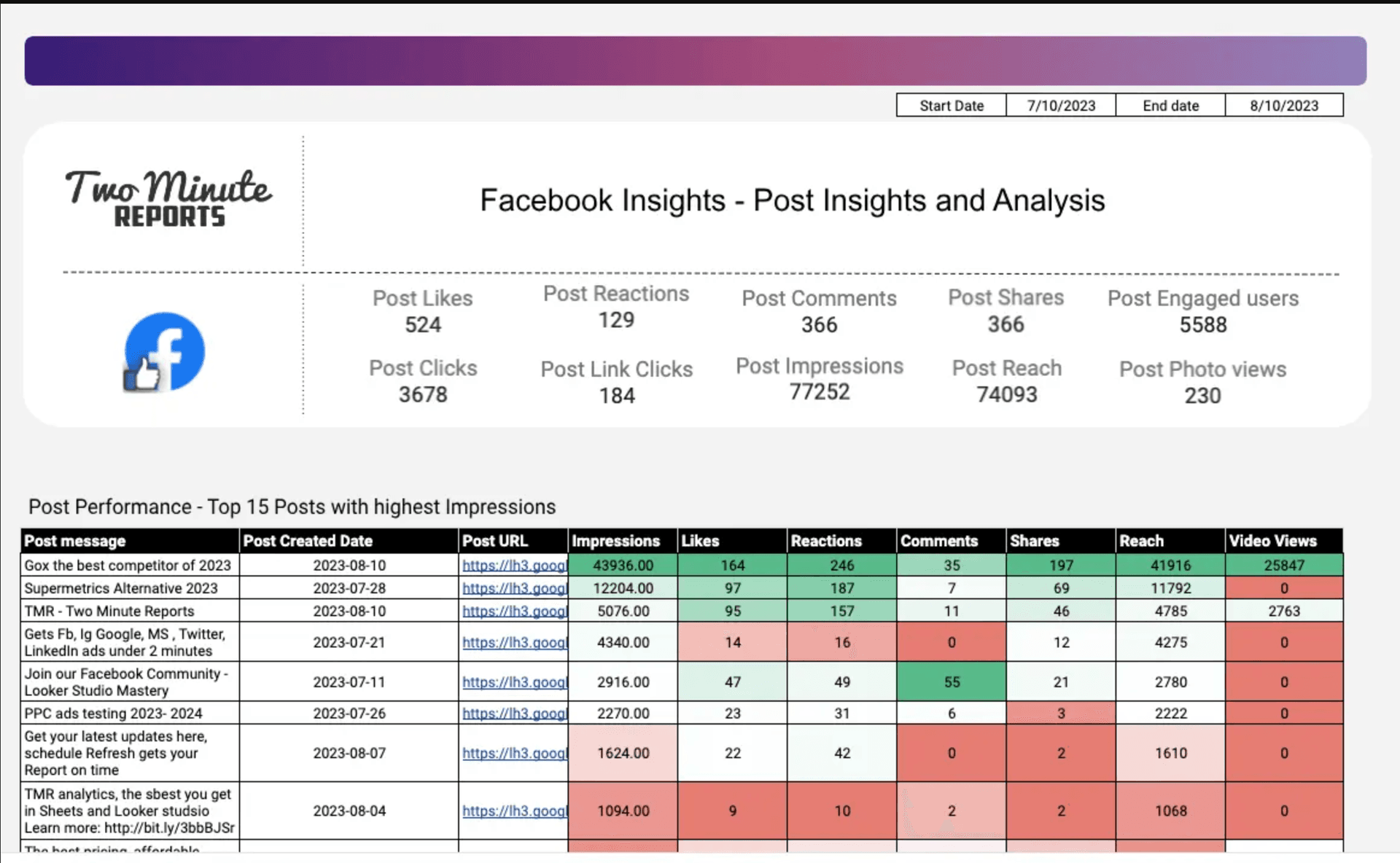Click the Post Comments 366 metric
This screenshot has width=1400, height=863.
[x=820, y=311]
